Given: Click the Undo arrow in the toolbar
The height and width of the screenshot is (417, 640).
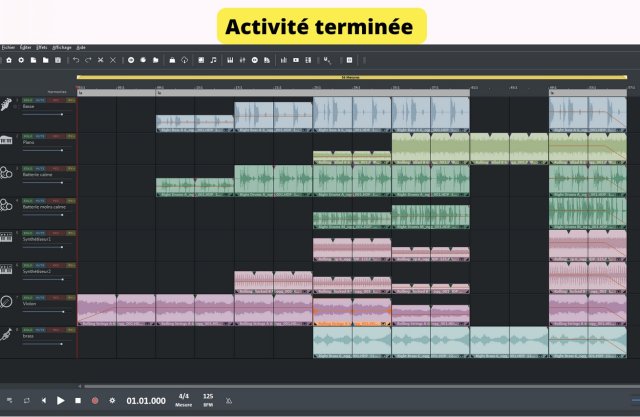Looking at the screenshot, I should 75,60.
